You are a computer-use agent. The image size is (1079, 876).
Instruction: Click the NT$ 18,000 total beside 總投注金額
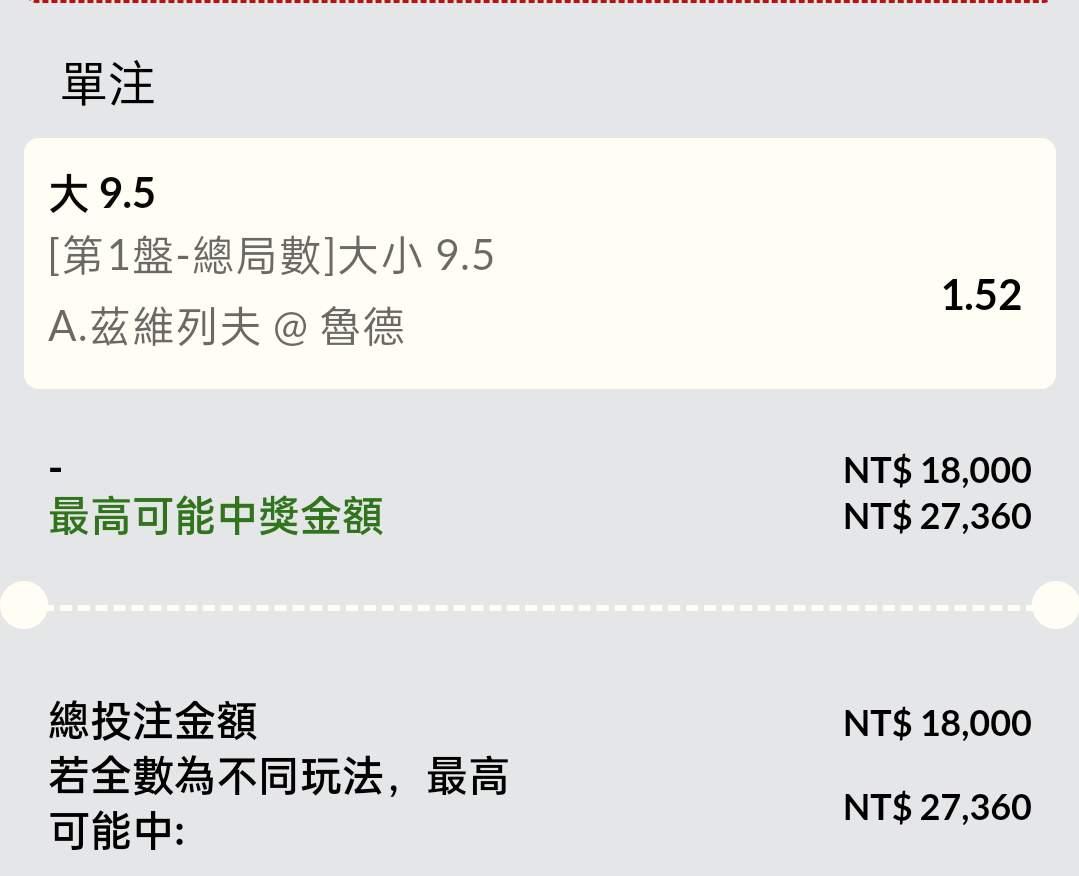[x=937, y=723]
